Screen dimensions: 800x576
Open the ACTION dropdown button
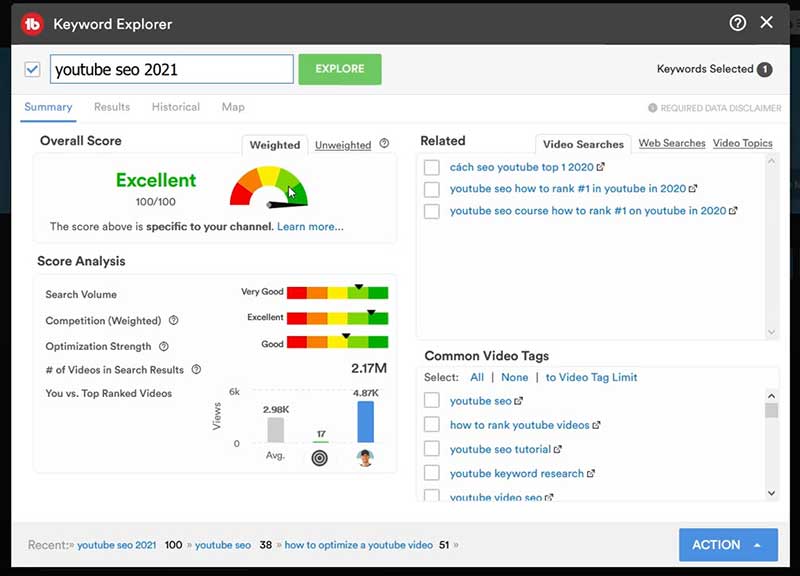[728, 545]
